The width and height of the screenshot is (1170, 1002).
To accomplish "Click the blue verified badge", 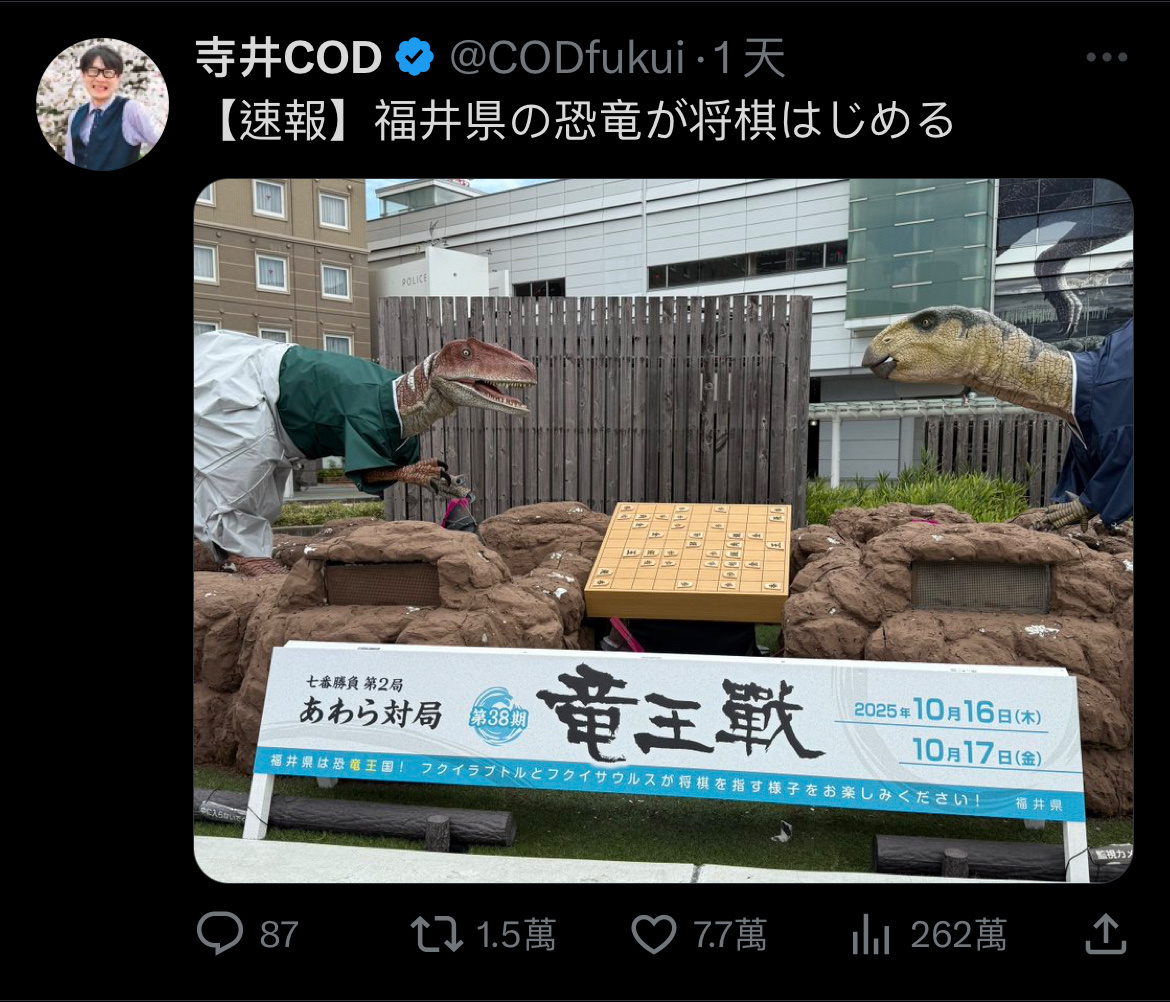I will (415, 57).
